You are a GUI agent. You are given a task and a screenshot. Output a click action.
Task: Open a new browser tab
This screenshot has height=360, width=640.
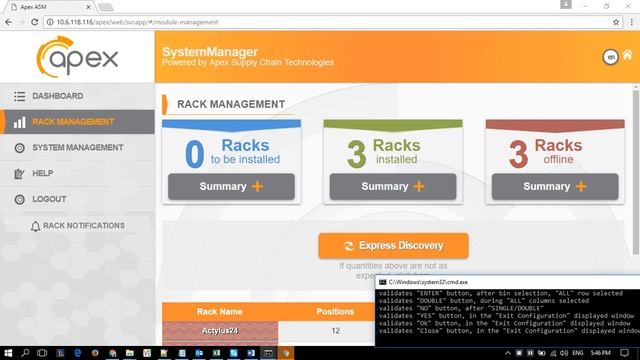coord(106,7)
